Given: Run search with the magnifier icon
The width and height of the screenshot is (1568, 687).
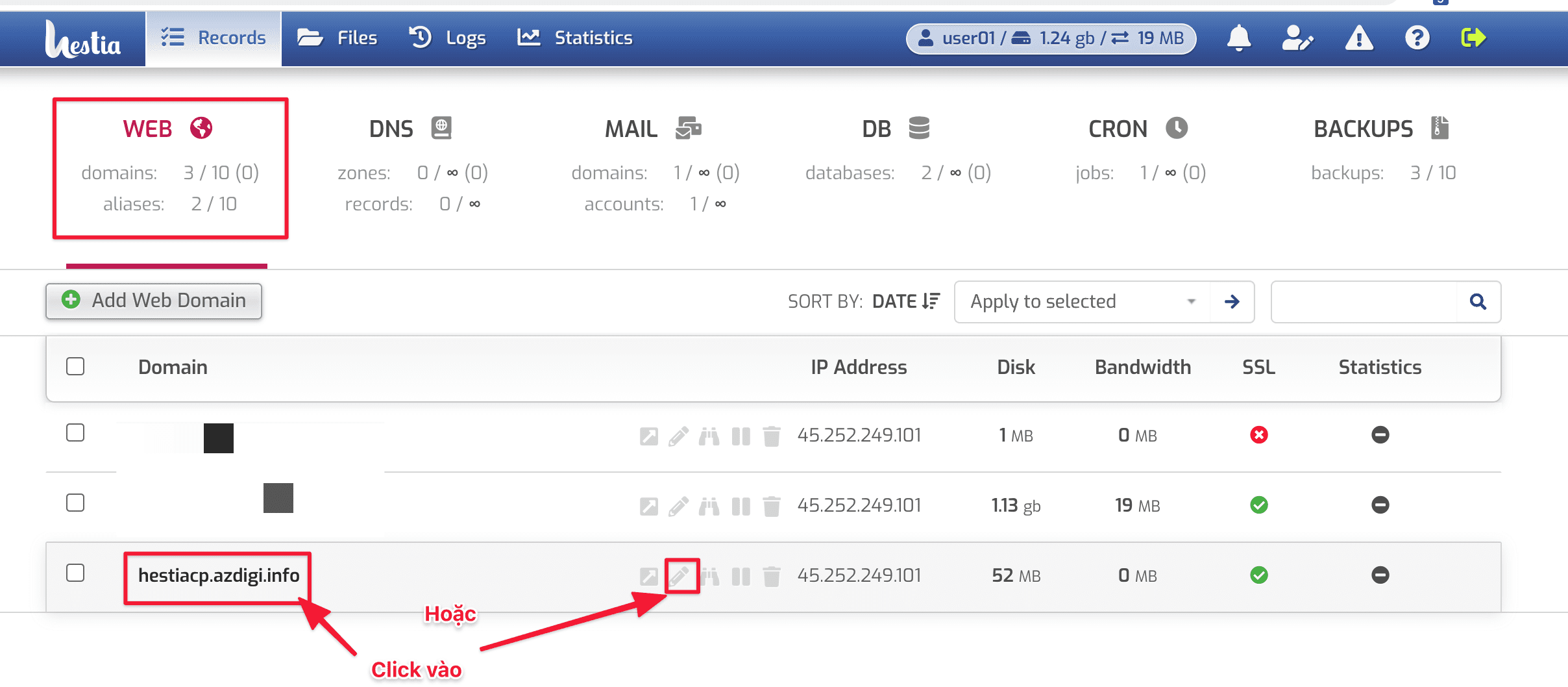Looking at the screenshot, I should click(x=1478, y=301).
